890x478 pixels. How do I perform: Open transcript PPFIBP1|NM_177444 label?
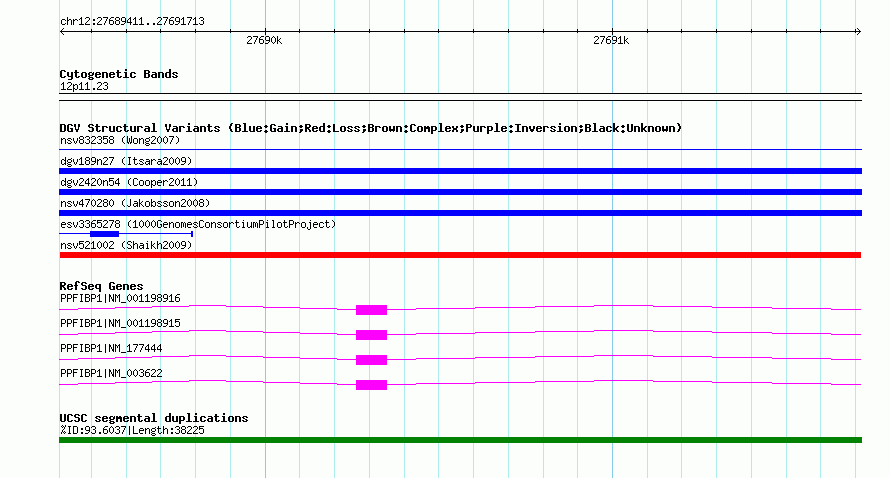coord(111,349)
